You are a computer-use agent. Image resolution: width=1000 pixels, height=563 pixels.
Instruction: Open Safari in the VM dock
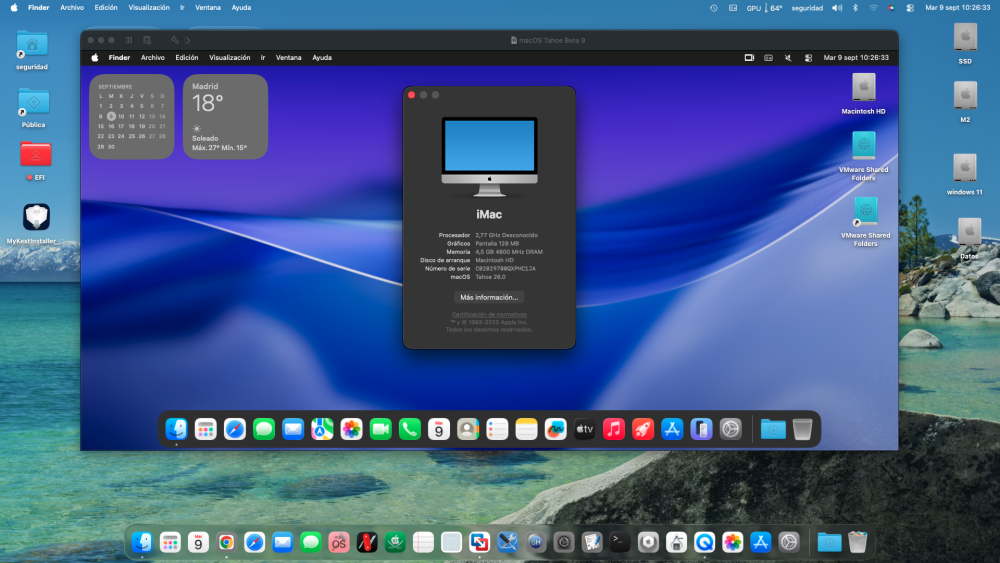click(x=235, y=429)
